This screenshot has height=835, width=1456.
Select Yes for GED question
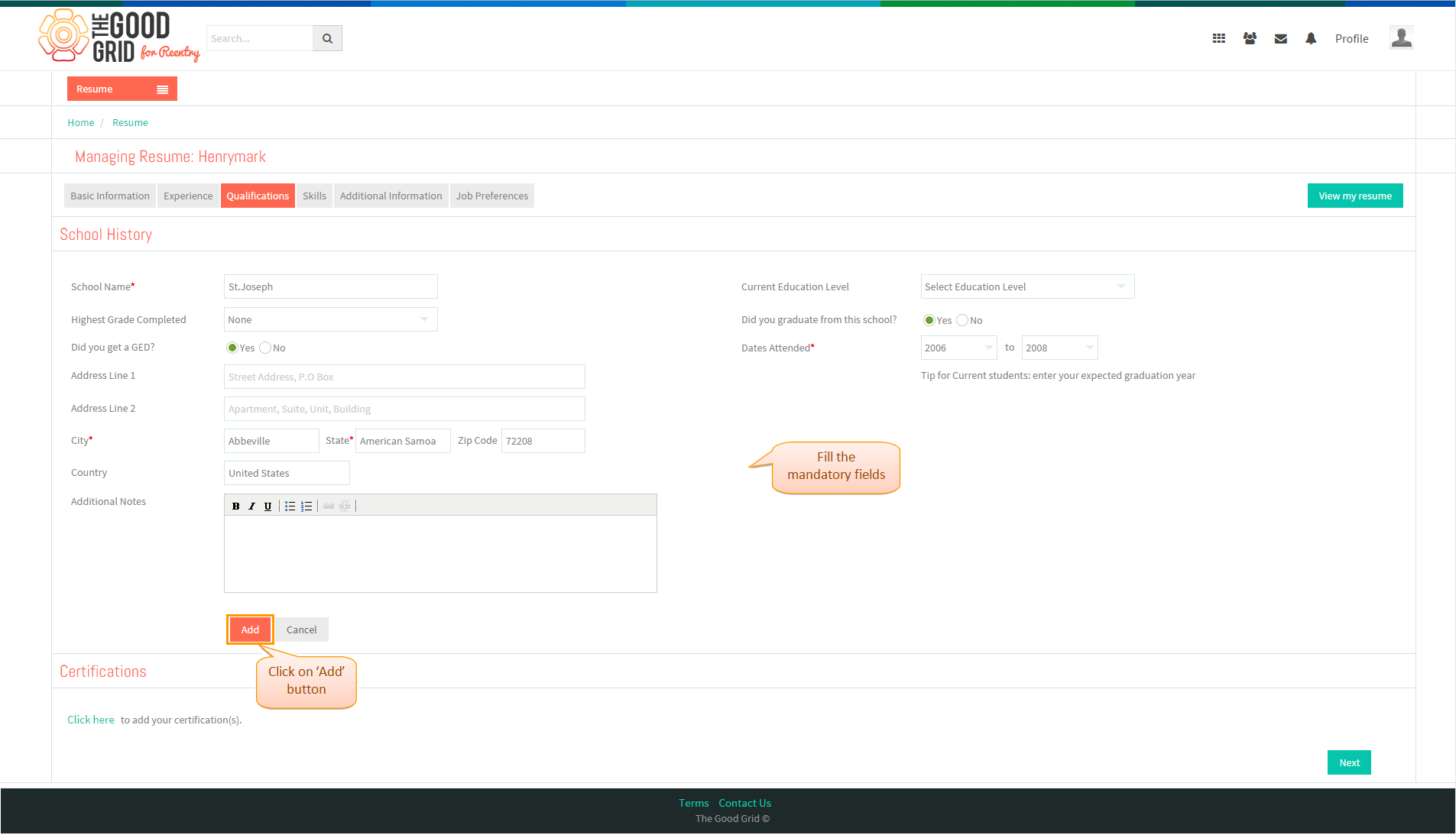[232, 348]
